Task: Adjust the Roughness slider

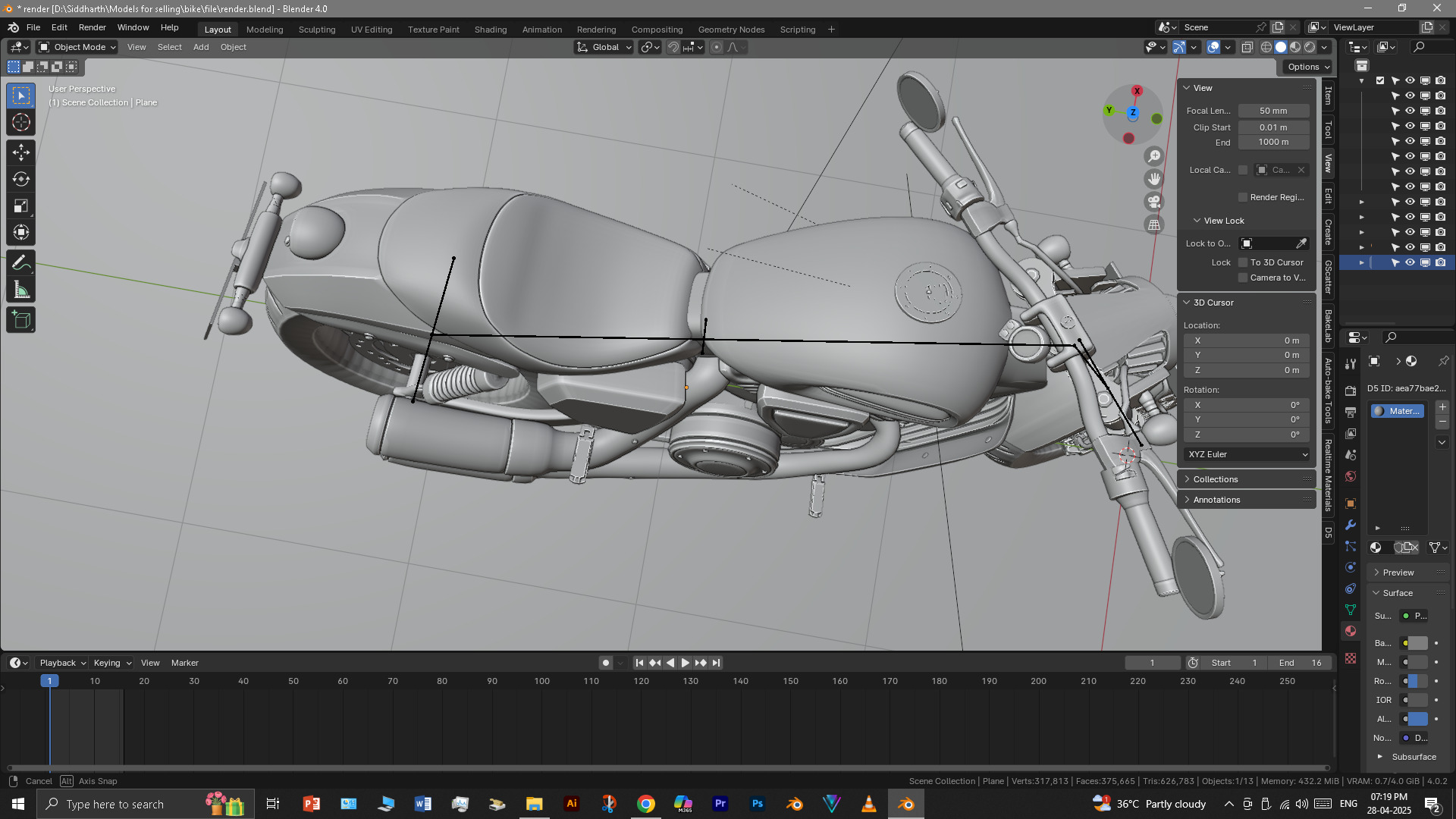Action: pyautogui.click(x=1417, y=681)
